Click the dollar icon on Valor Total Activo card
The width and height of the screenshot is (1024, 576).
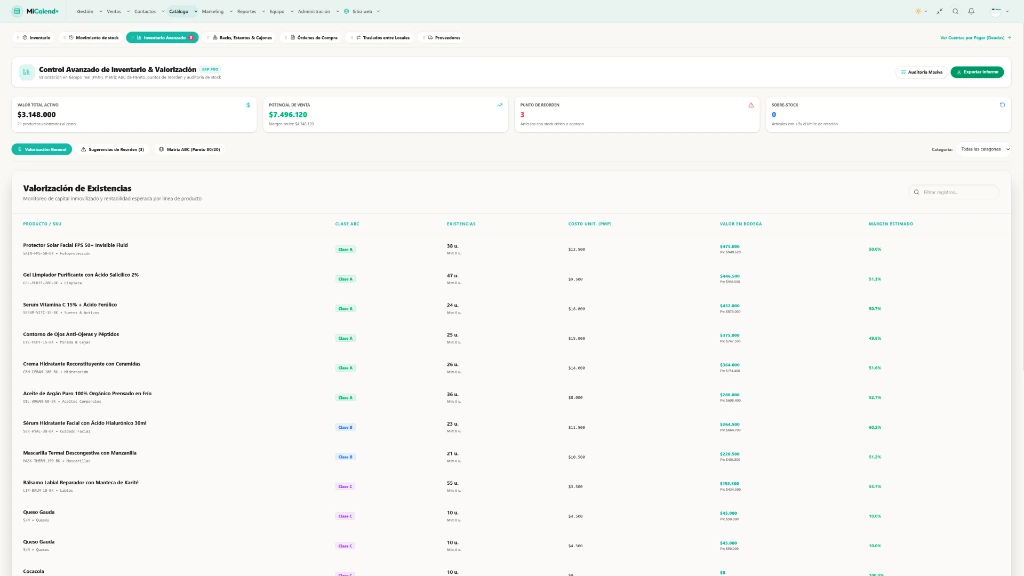[x=248, y=105]
